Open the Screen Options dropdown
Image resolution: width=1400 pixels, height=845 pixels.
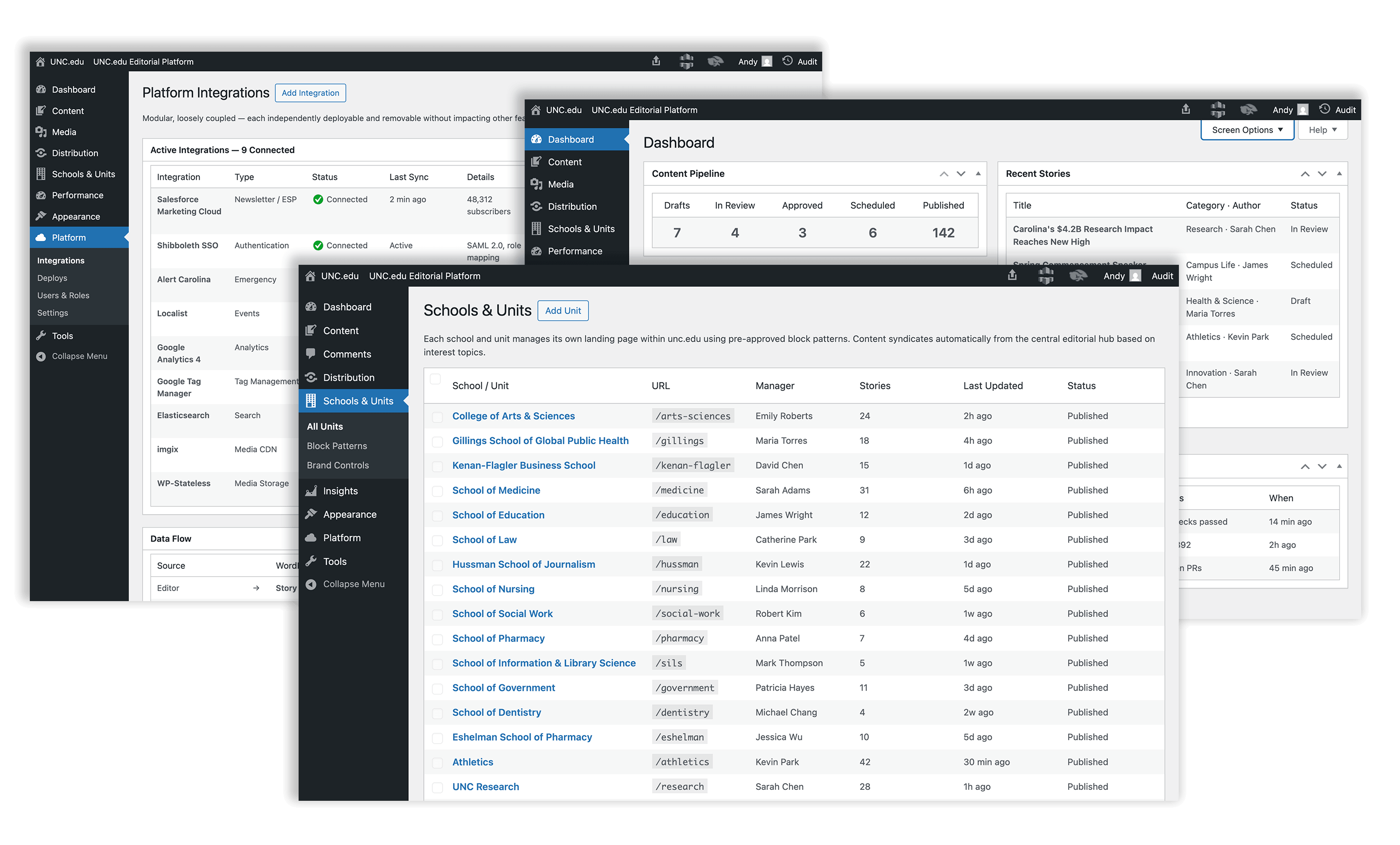(x=1246, y=130)
